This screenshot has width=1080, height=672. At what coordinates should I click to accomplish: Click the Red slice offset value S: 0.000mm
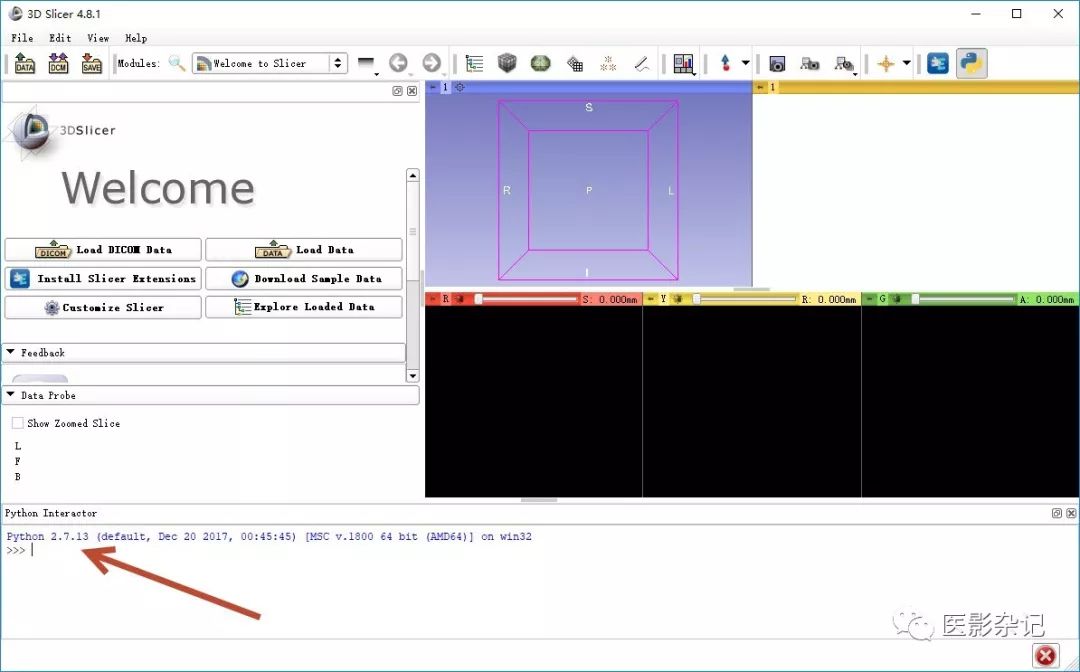click(610, 300)
